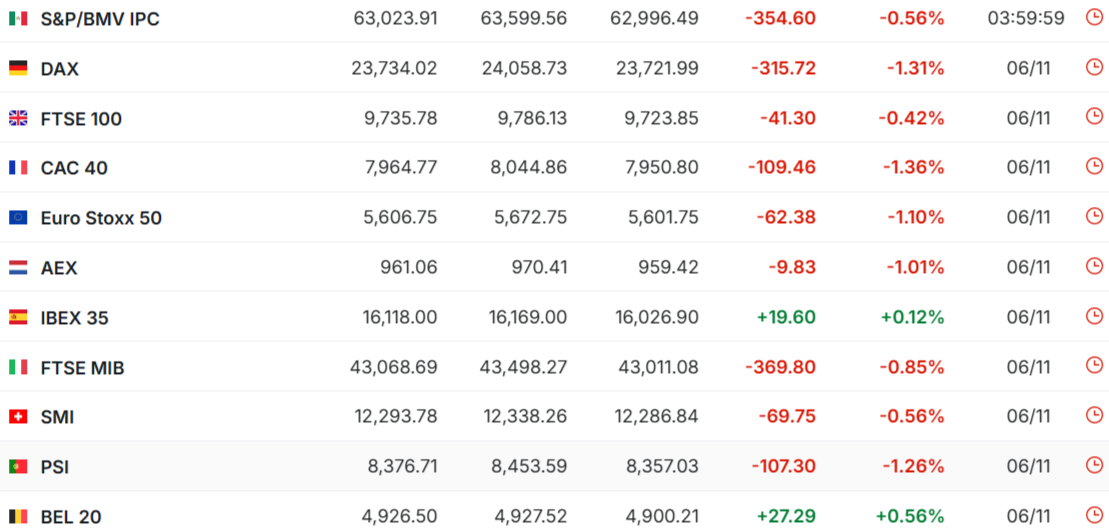The image size is (1109, 532).
Task: Click the clock icon for IBEX 35
Action: coord(1094,316)
